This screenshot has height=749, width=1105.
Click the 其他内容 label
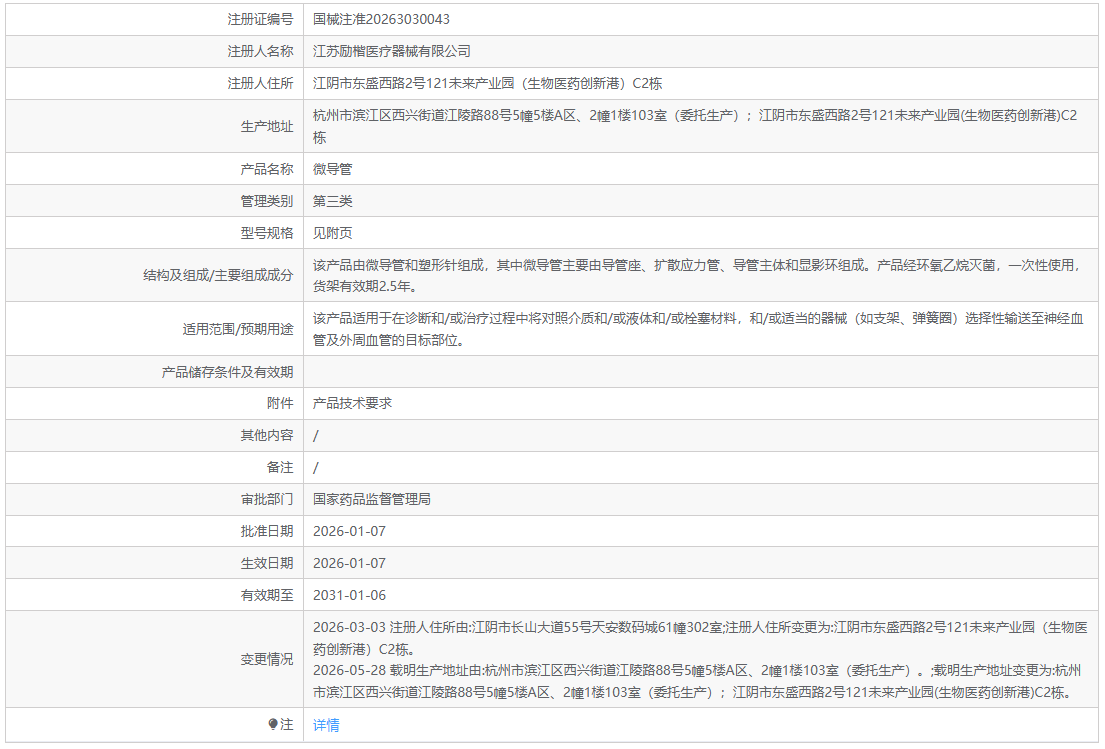point(266,435)
